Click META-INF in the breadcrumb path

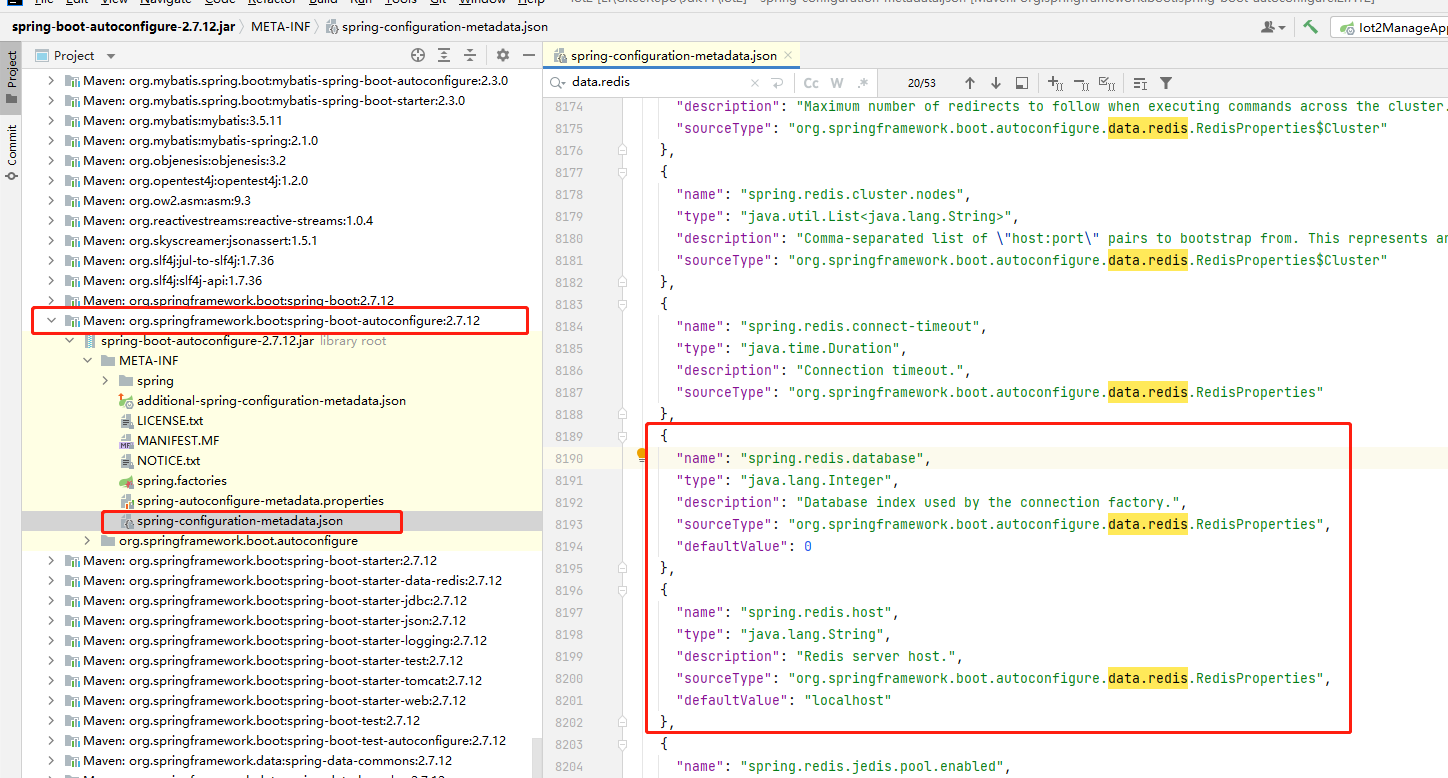(281, 27)
